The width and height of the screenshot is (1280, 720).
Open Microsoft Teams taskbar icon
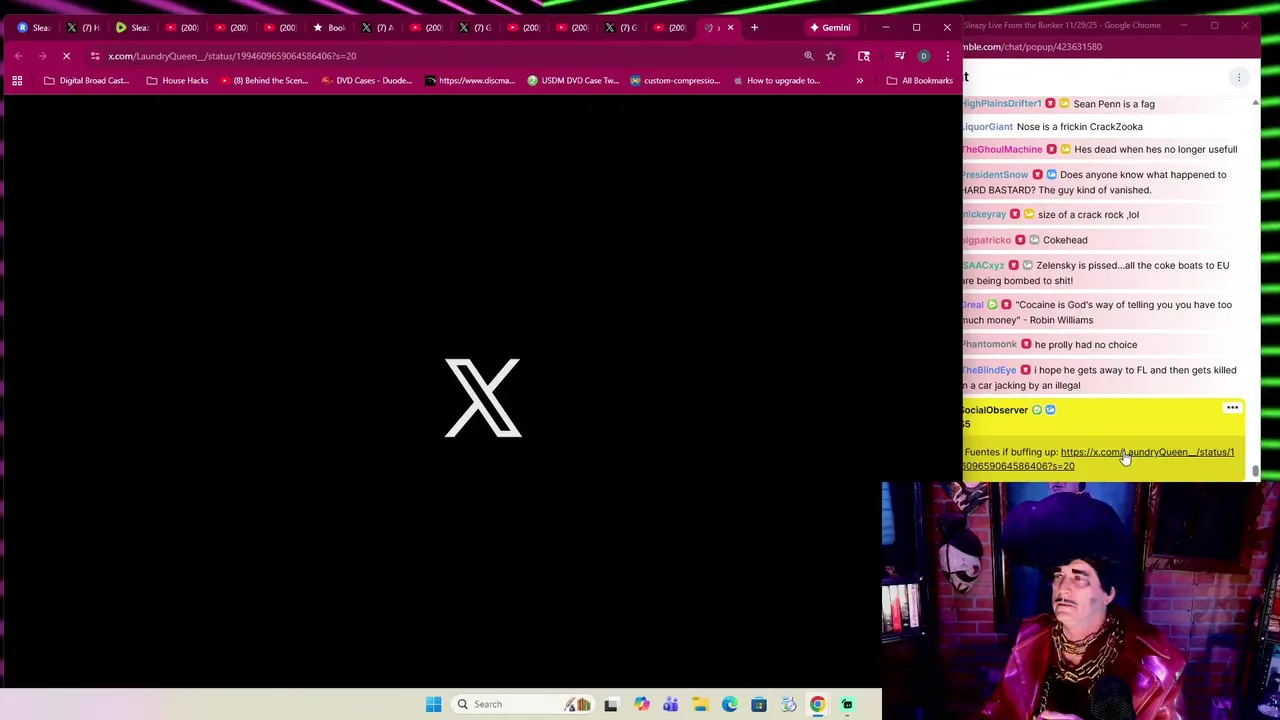click(x=670, y=704)
